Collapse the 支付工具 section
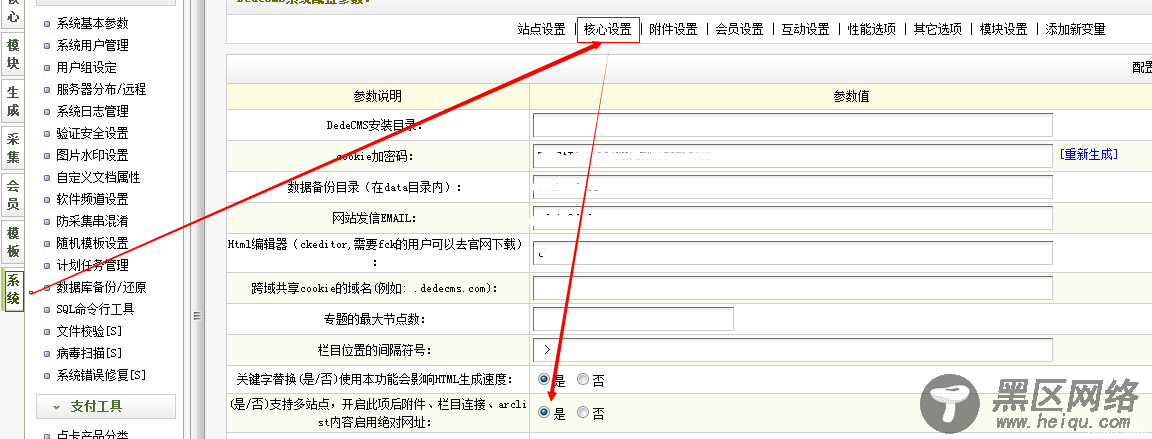1152x439 pixels. point(106,407)
